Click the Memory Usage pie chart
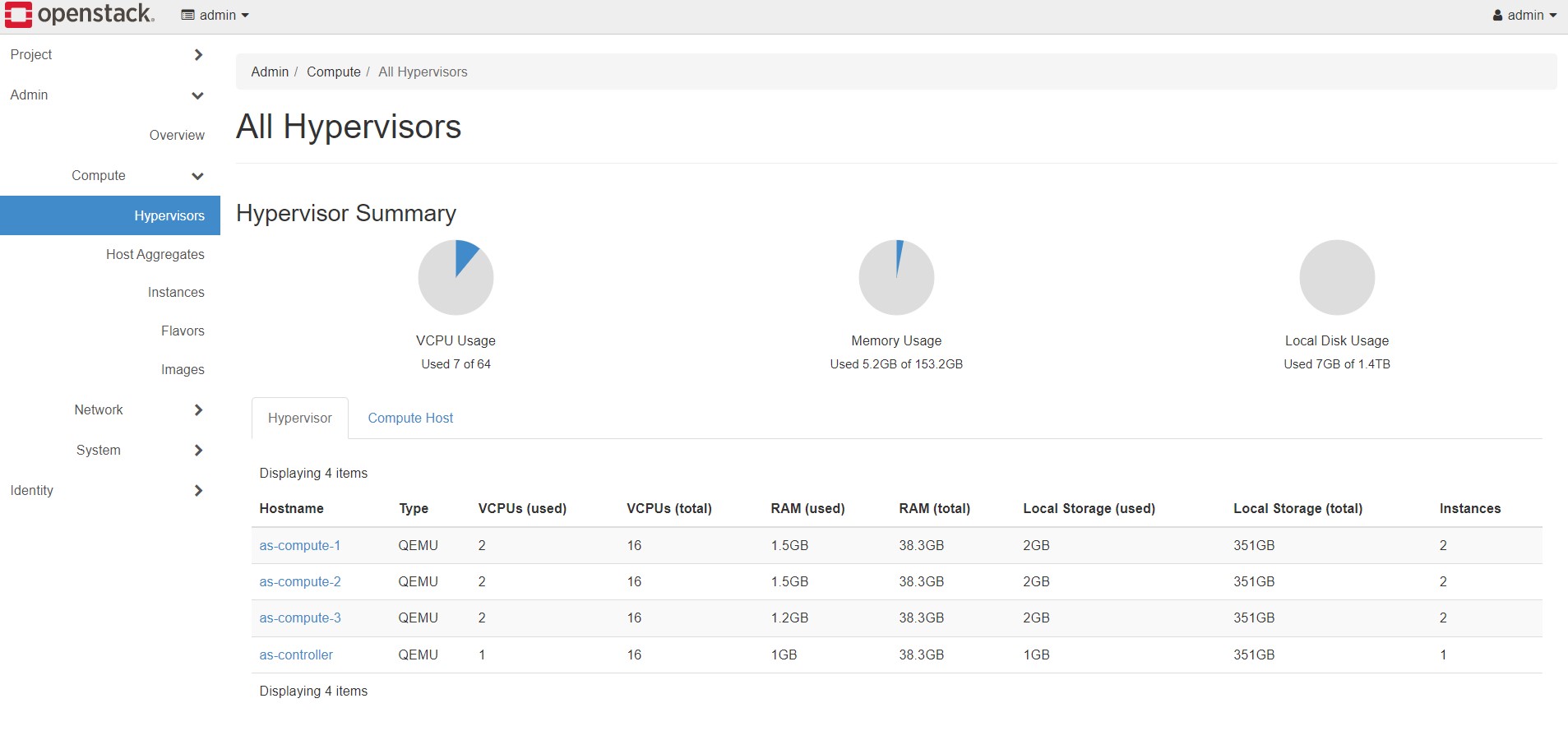This screenshot has width=1568, height=754. [896, 278]
